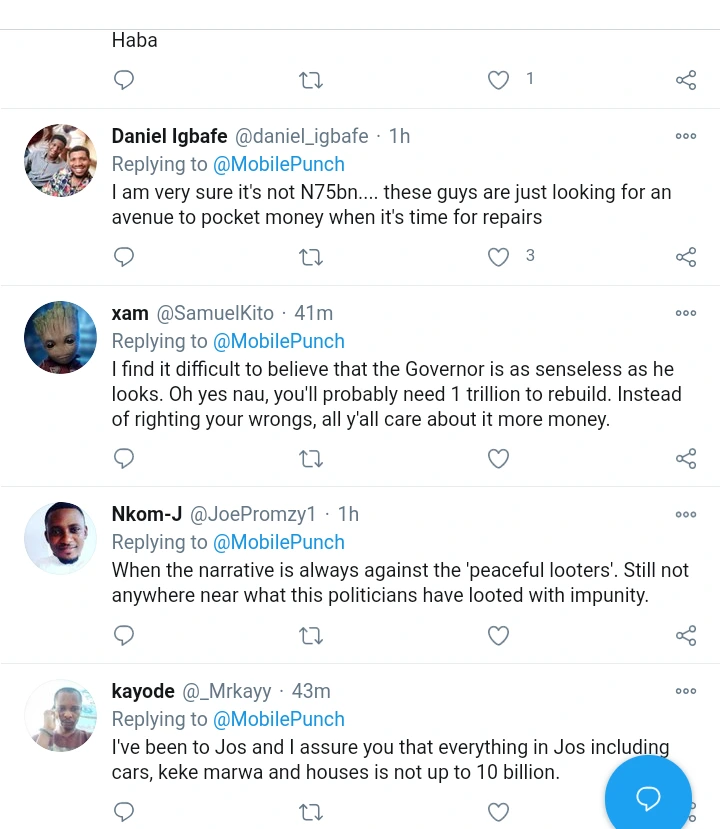Reply to Daniel Igbafe's tweet
This screenshot has width=720, height=829.
(124, 257)
